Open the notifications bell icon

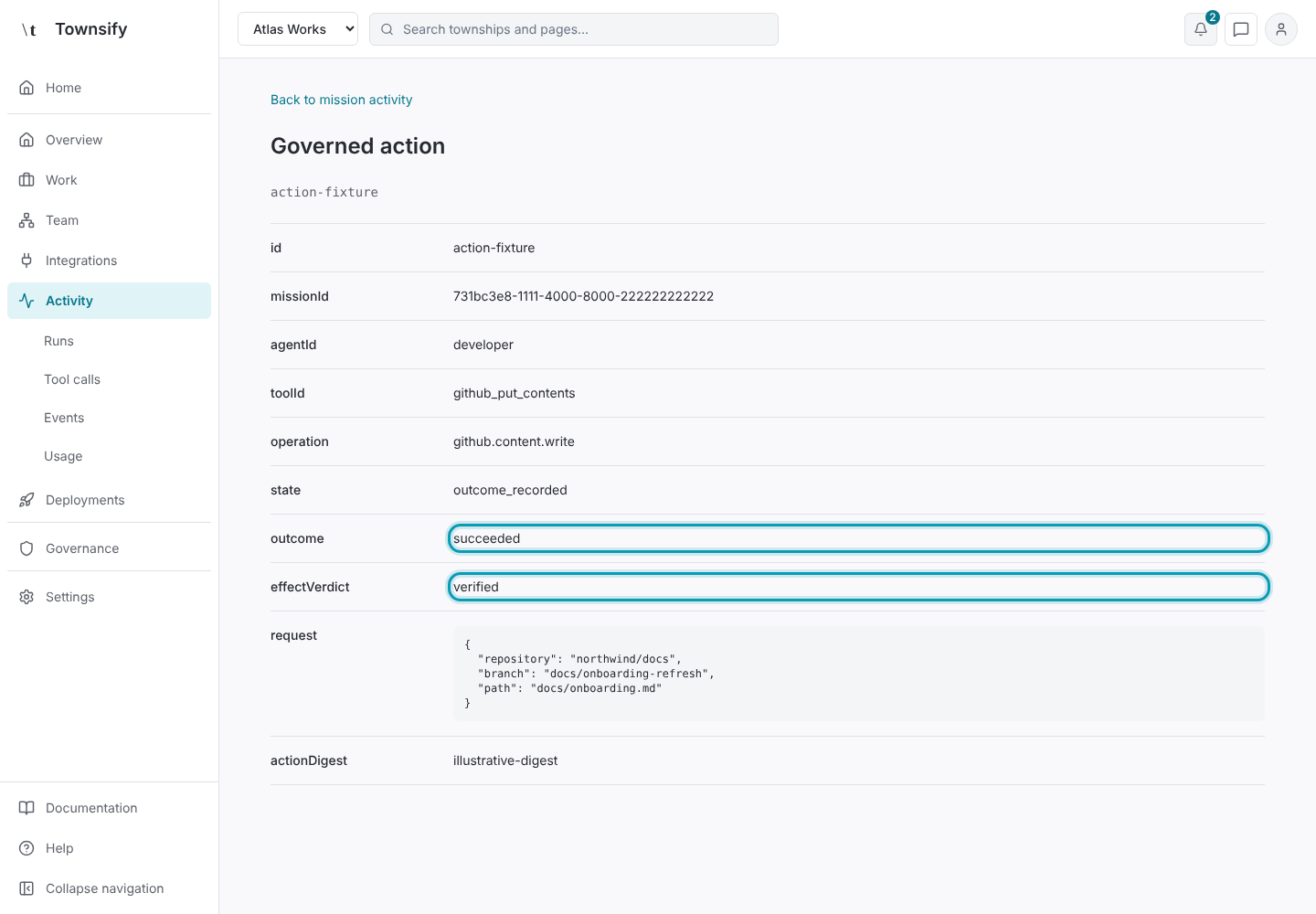pyautogui.click(x=1201, y=29)
